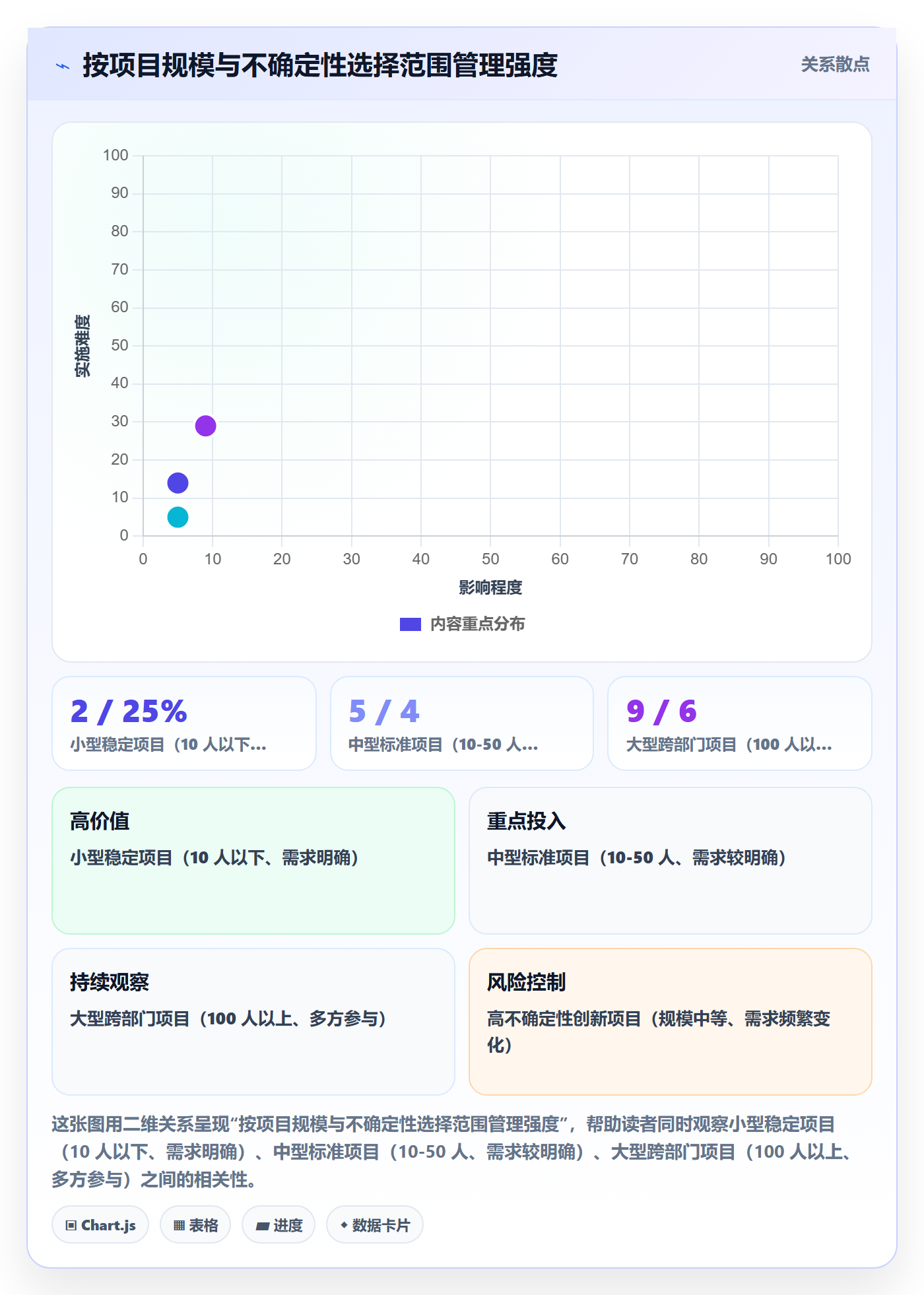This screenshot has width=924, height=1295.
Task: Click the lightning icon beside the header title
Action: pos(63,66)
